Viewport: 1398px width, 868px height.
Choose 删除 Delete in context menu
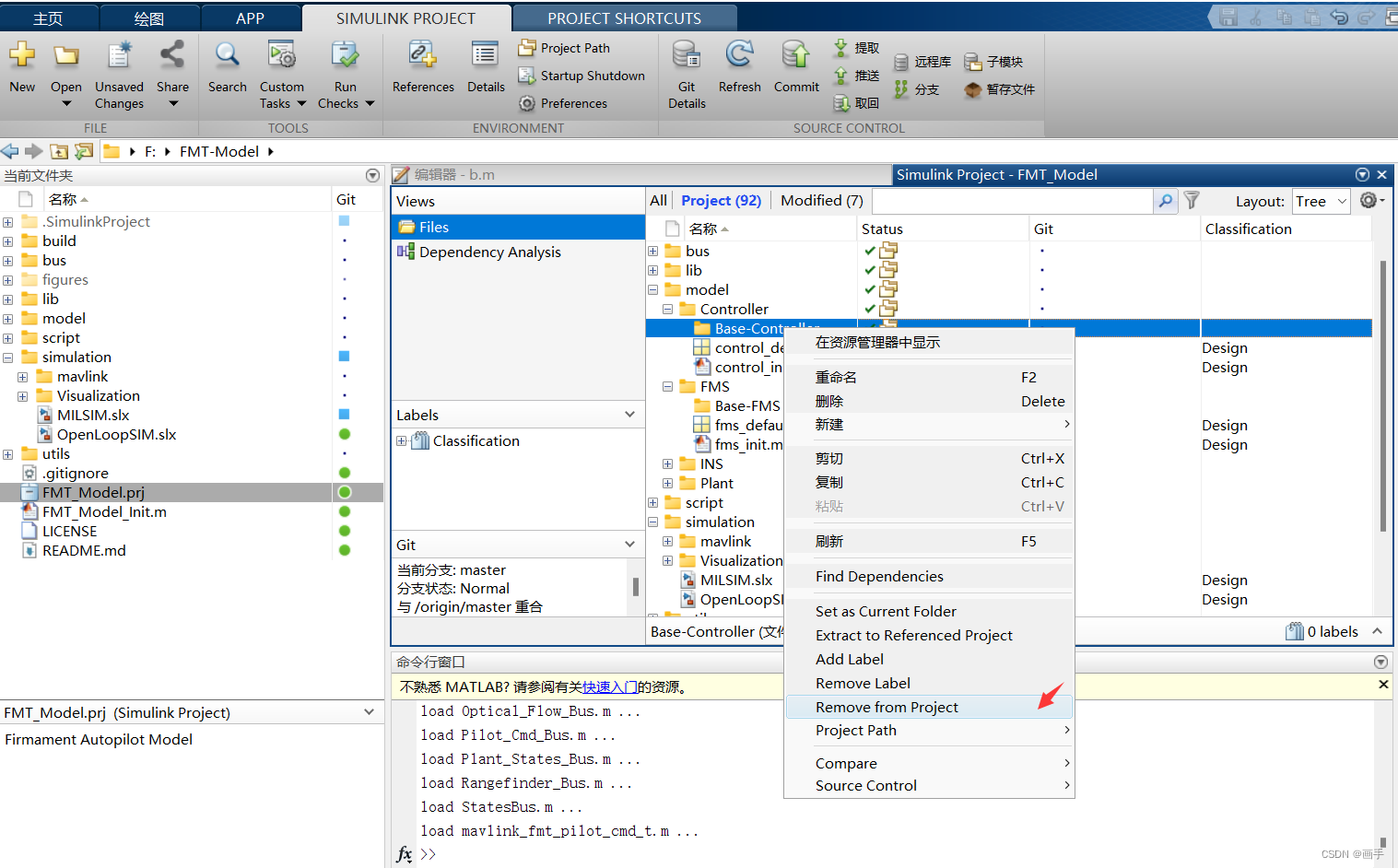point(928,401)
